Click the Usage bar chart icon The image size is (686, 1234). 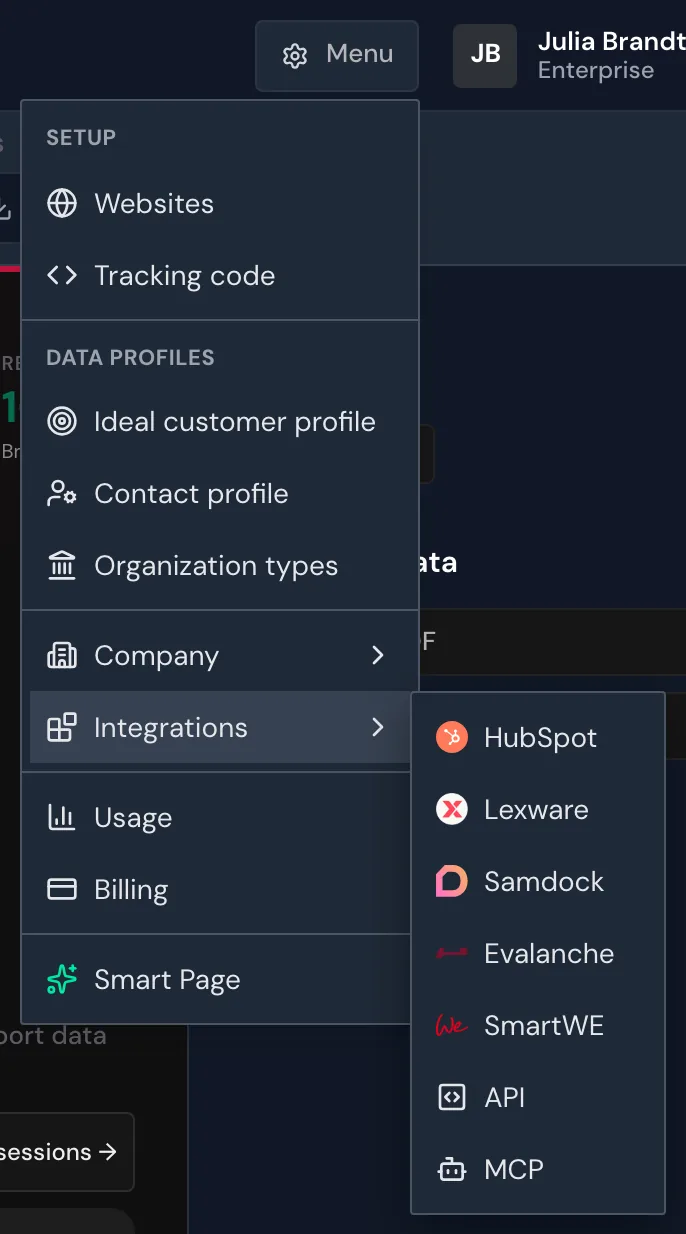click(x=62, y=818)
